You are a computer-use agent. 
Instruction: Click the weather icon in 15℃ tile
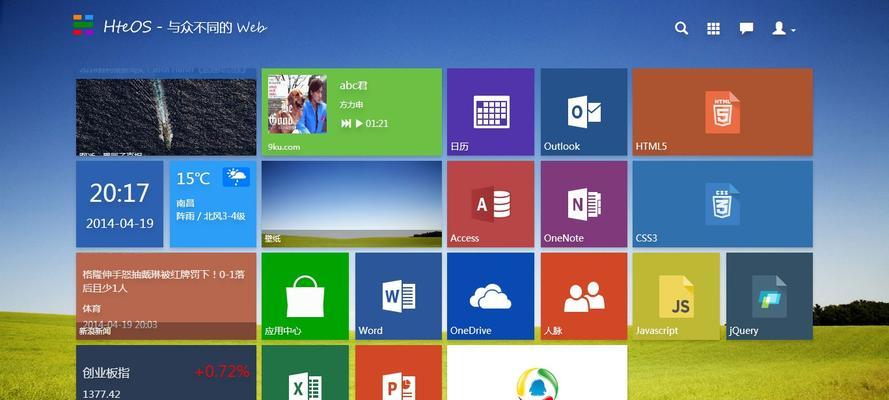[236, 177]
